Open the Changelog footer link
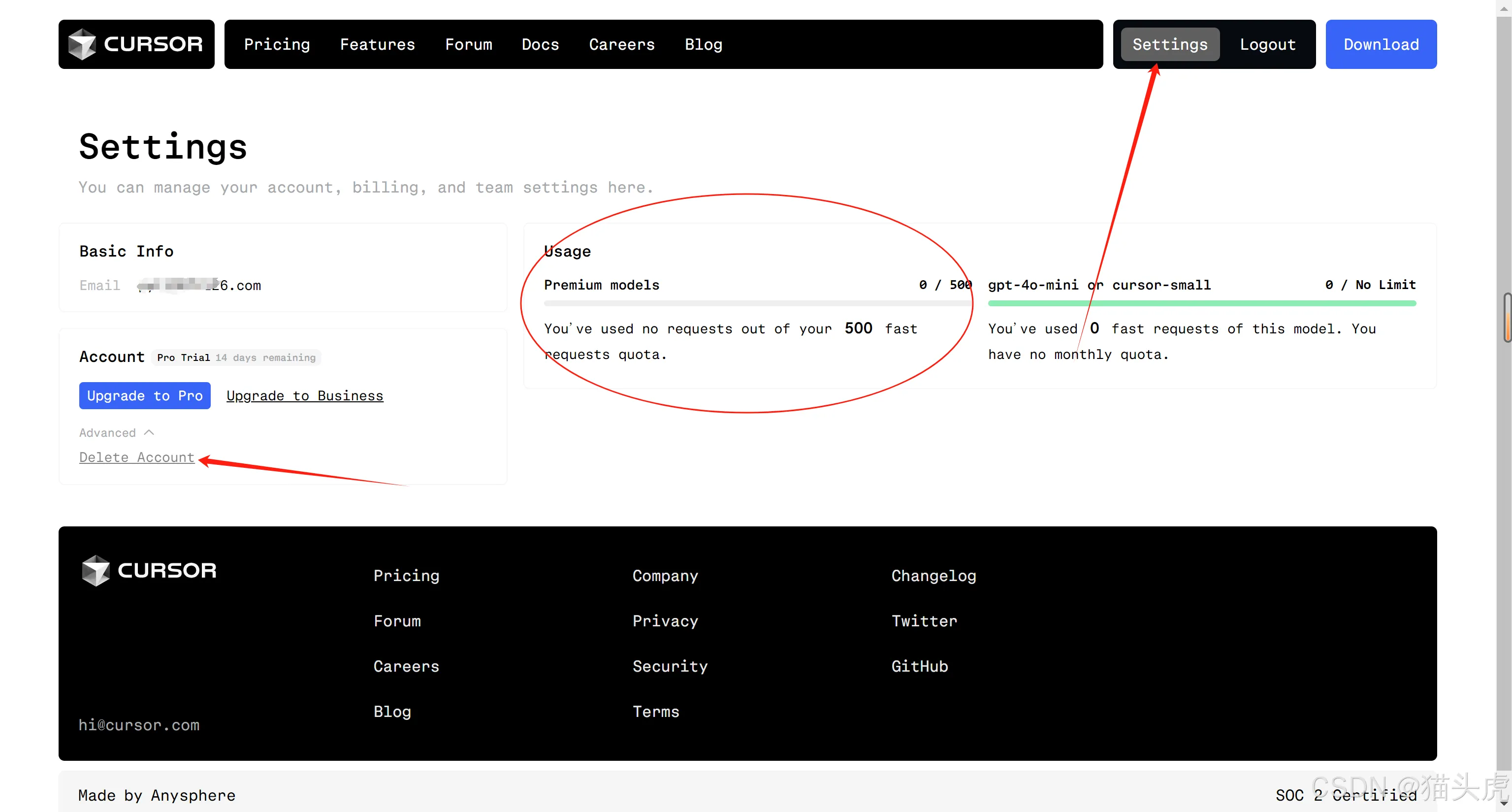The height and width of the screenshot is (812, 1512). coord(933,575)
